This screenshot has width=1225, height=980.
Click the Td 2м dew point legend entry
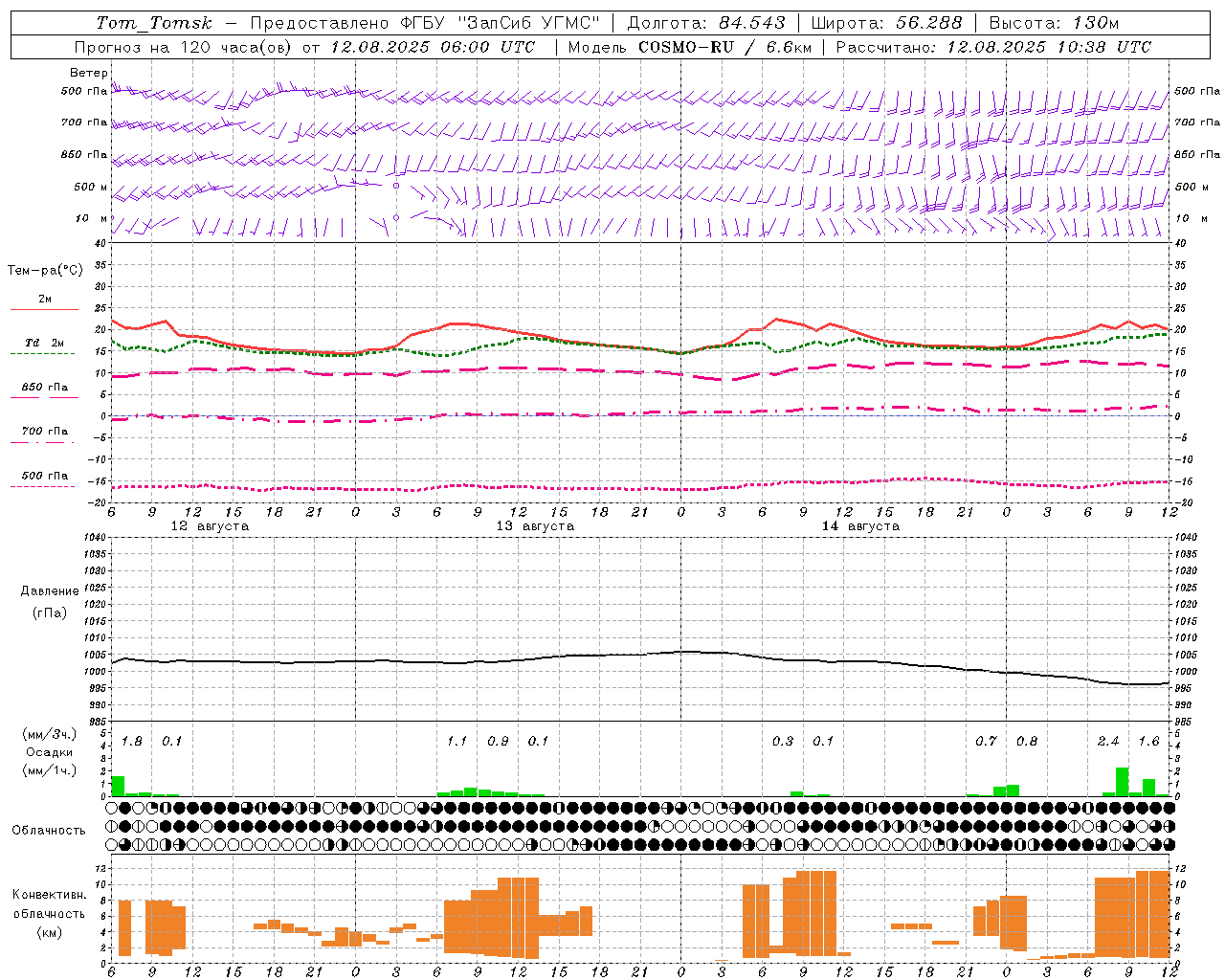(45, 343)
